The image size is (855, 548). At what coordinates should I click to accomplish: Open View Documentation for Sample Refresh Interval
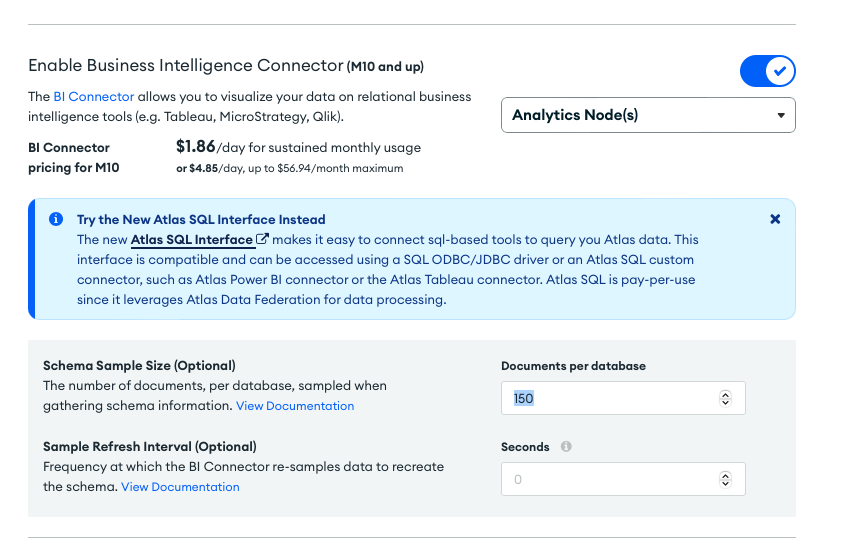coord(180,487)
